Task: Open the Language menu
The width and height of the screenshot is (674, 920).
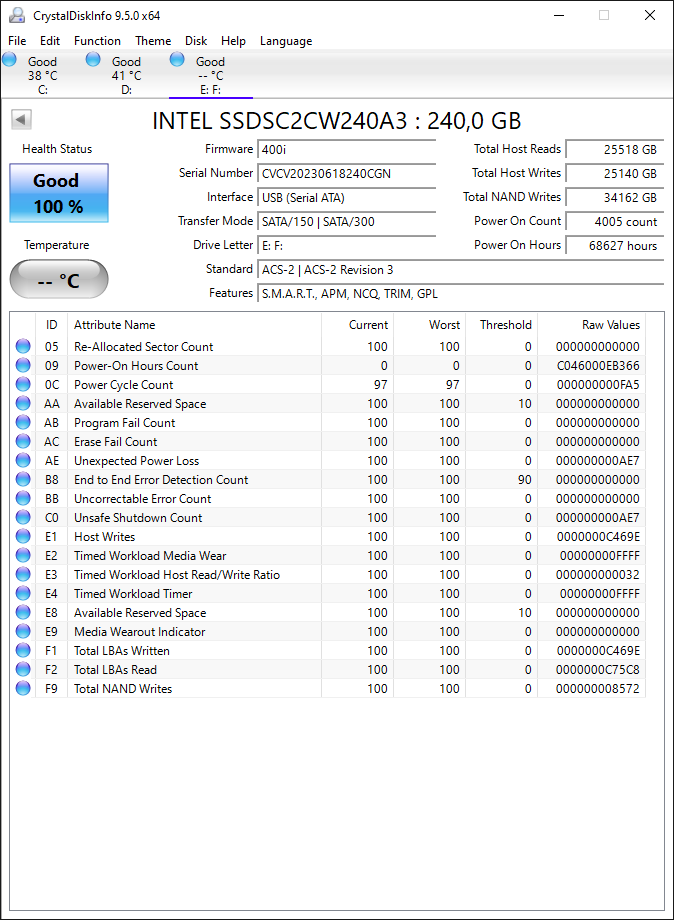Action: tap(286, 40)
